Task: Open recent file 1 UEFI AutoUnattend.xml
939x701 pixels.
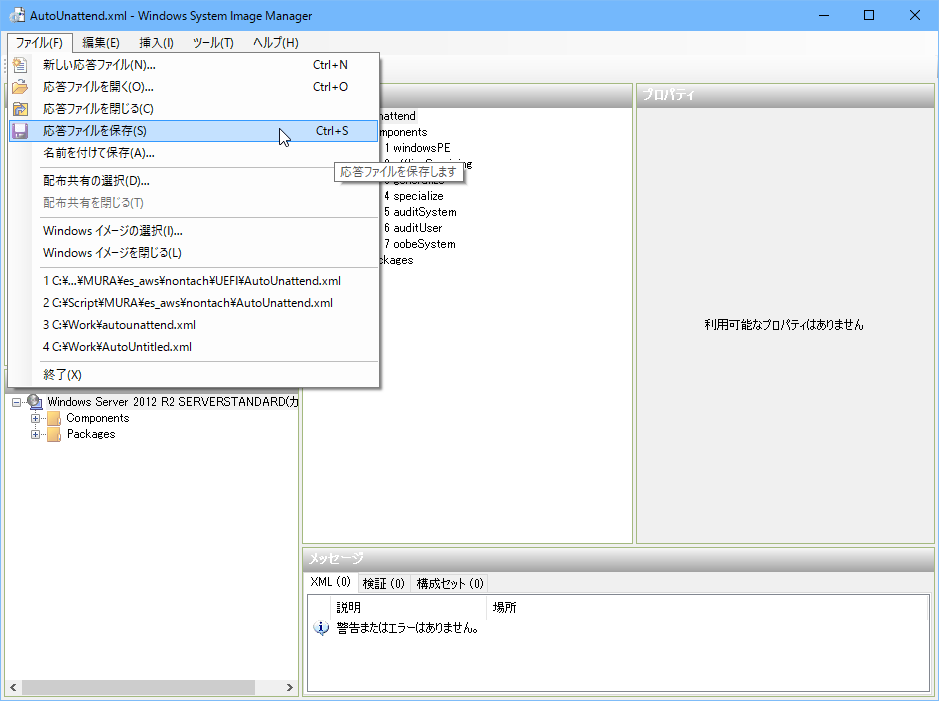Action: pos(193,281)
